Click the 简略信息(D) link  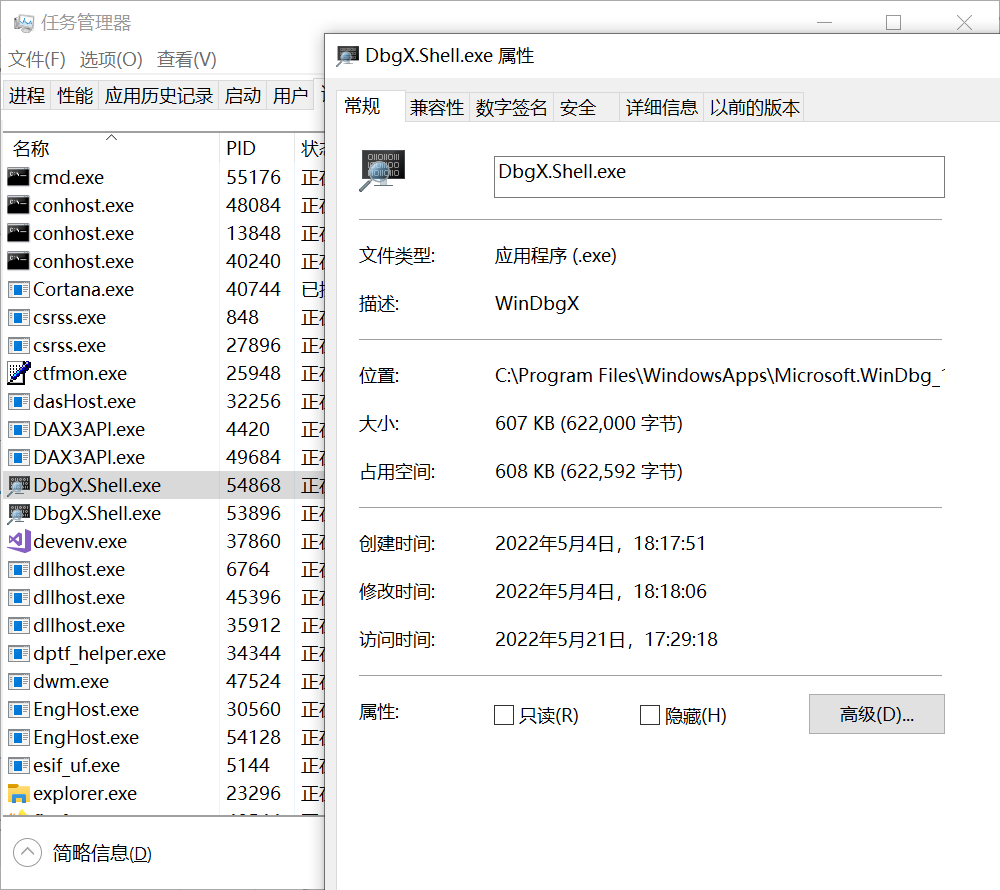click(102, 853)
